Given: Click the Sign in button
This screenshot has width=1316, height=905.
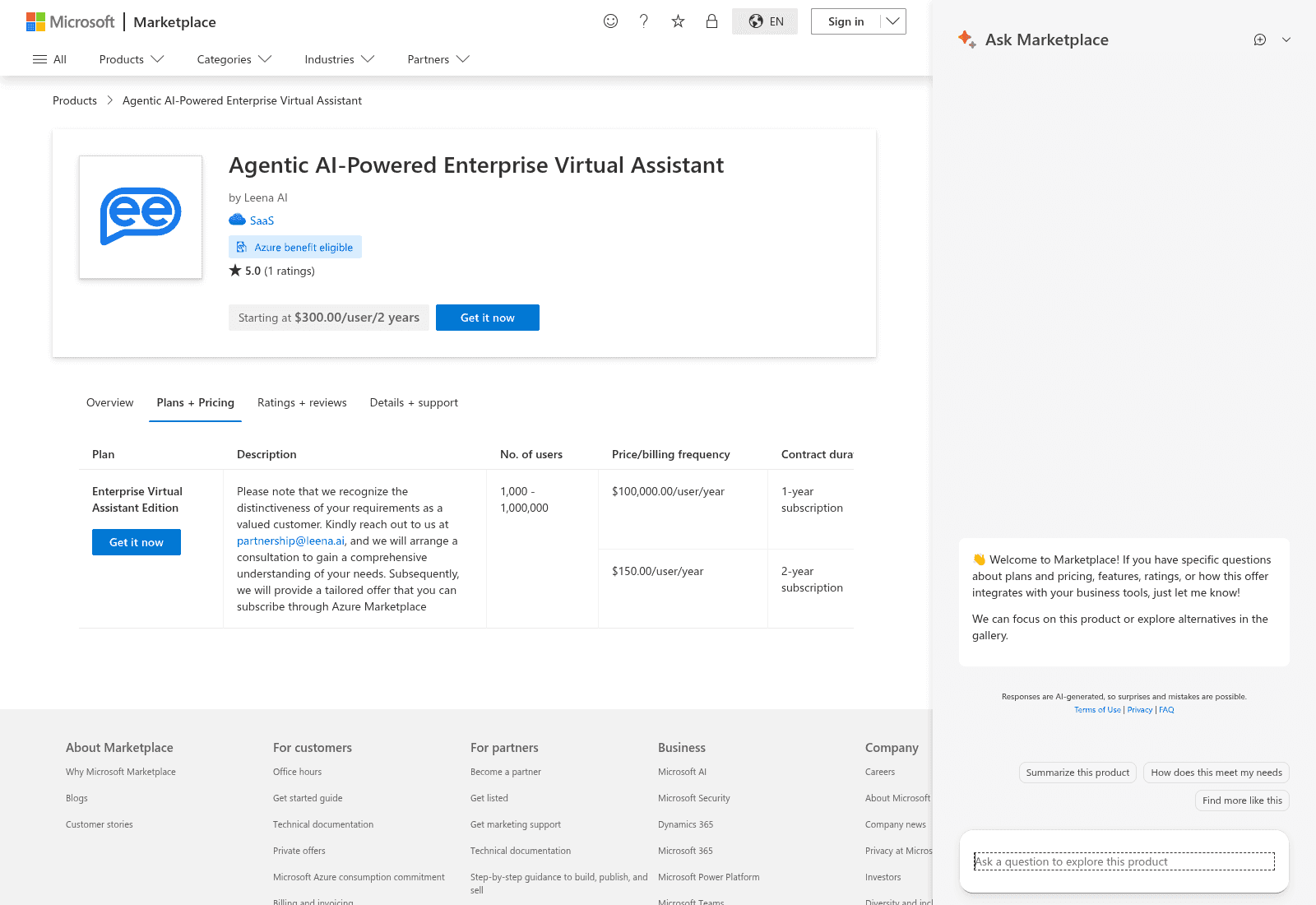Looking at the screenshot, I should [x=846, y=21].
